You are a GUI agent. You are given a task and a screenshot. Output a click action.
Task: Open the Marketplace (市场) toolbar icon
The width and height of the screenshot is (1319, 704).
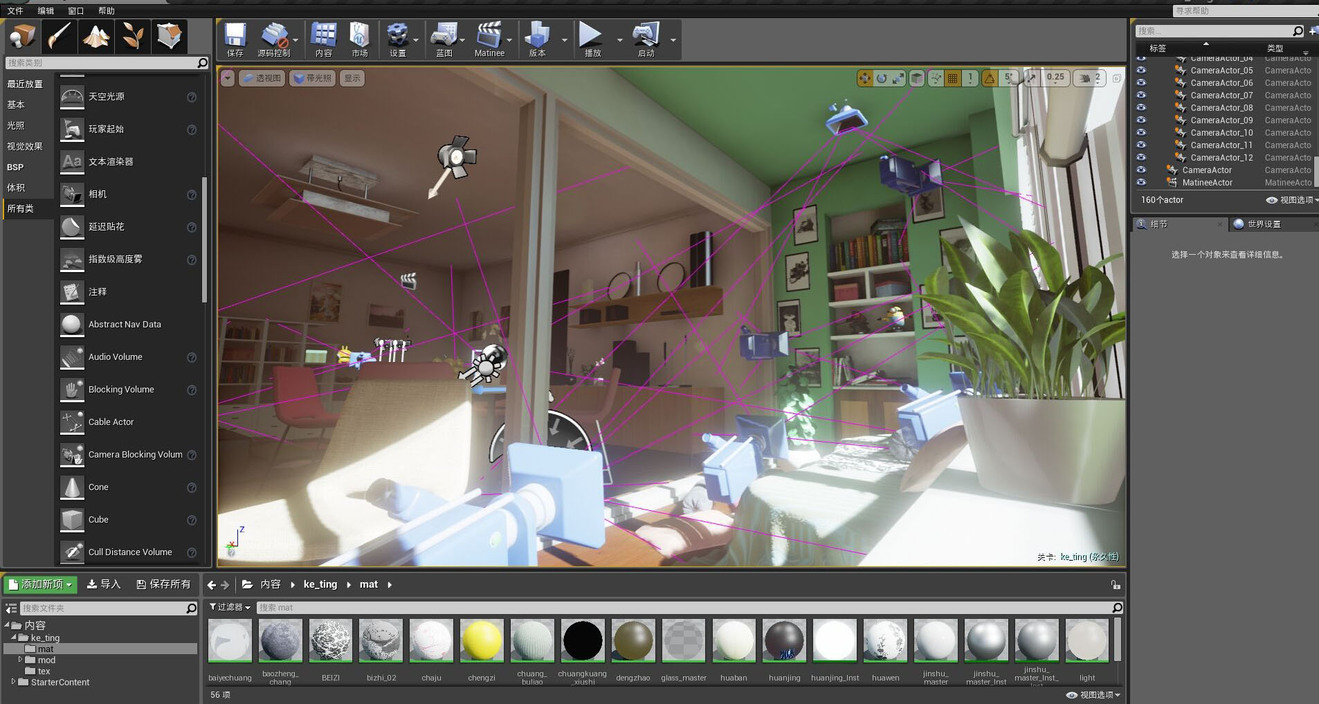pyautogui.click(x=359, y=40)
